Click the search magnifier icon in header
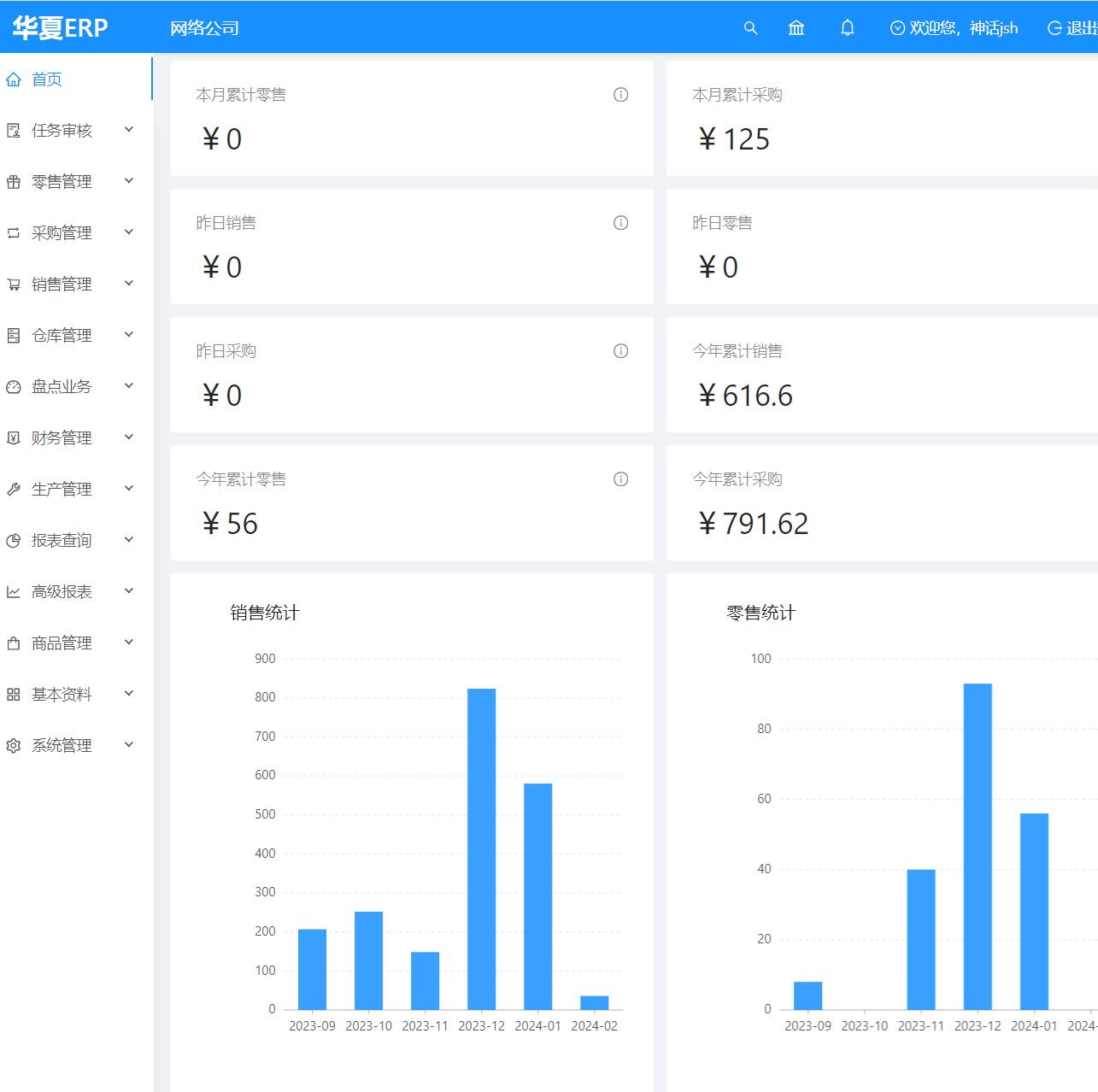Image resolution: width=1098 pixels, height=1092 pixels. click(750, 28)
